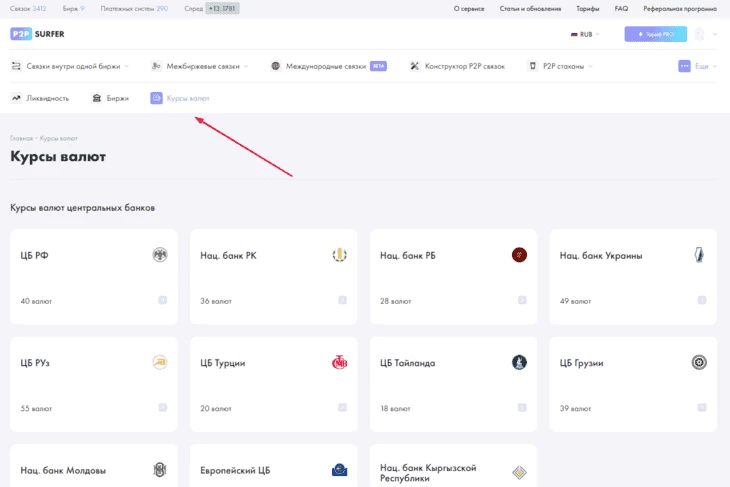Click the Нац. банк Молдовы card title
The height and width of the screenshot is (487, 730).
click(x=63, y=470)
